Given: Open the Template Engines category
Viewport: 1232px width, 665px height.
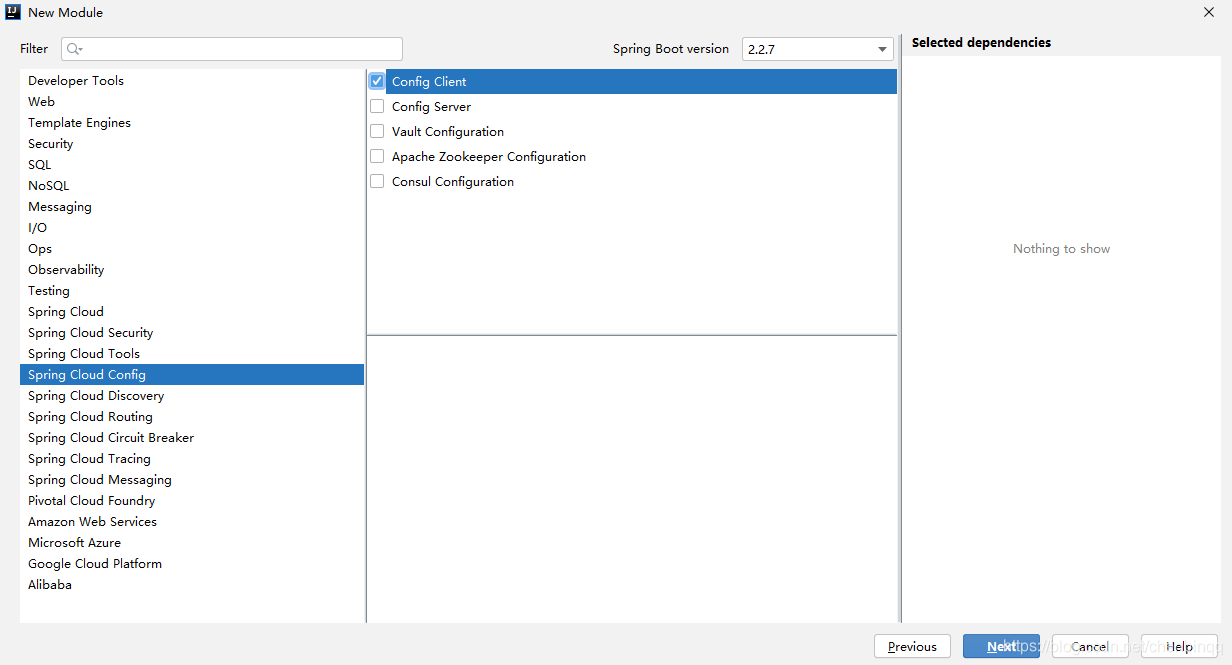Looking at the screenshot, I should click(192, 123).
